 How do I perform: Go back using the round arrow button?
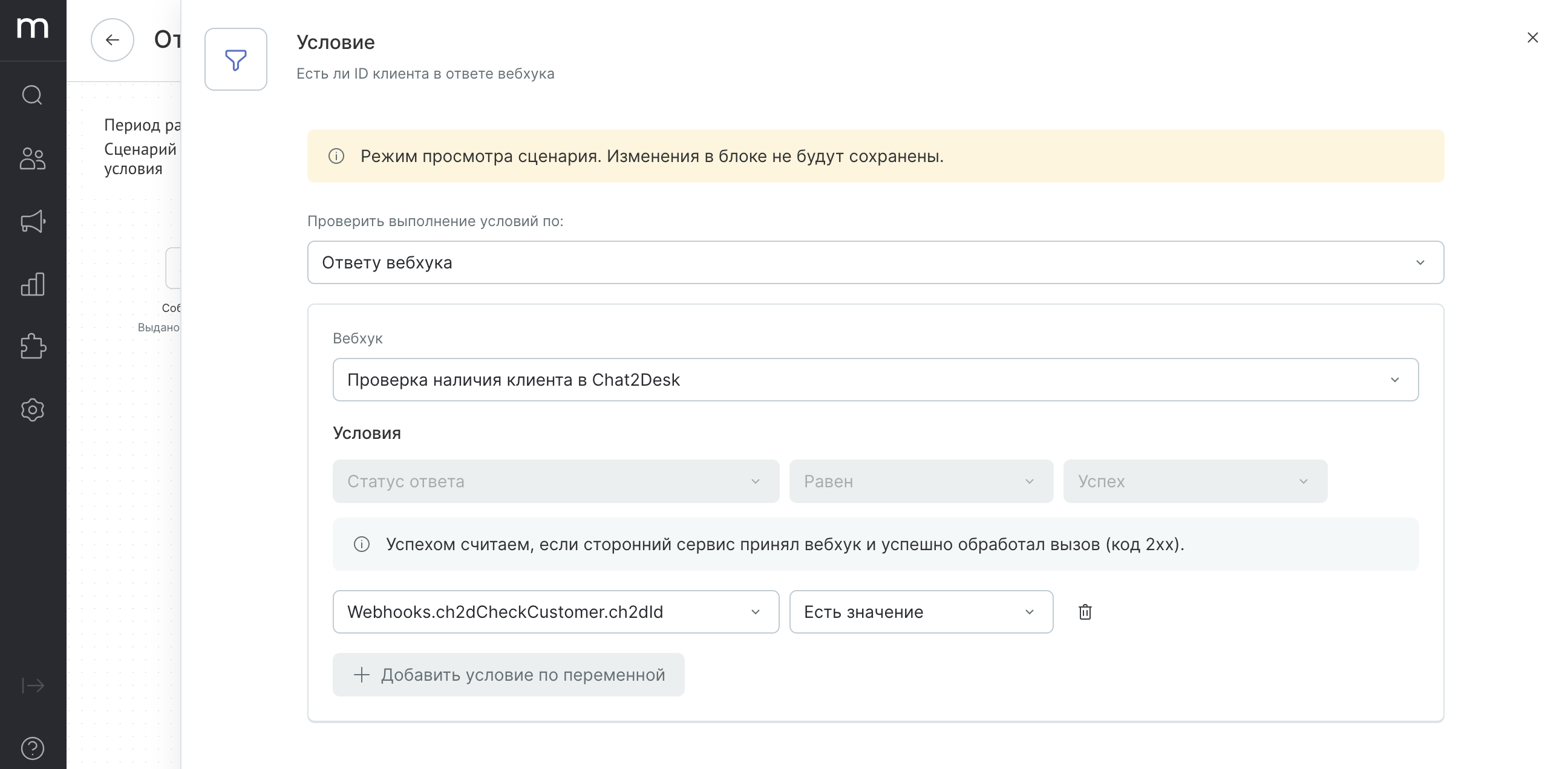tap(112, 40)
